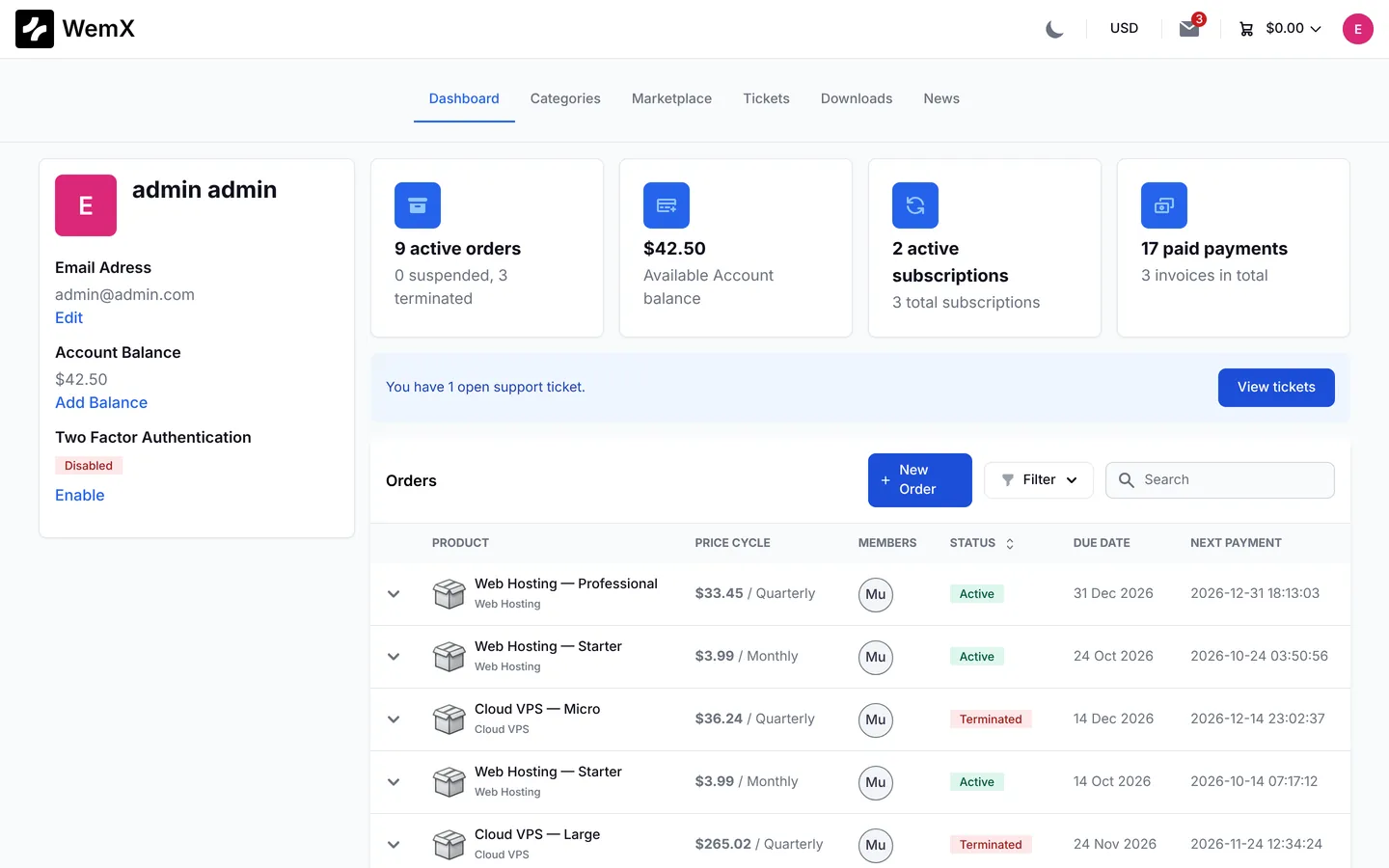The height and width of the screenshot is (868, 1389).
Task: Click the Disabled two factor badge
Action: [89, 466]
